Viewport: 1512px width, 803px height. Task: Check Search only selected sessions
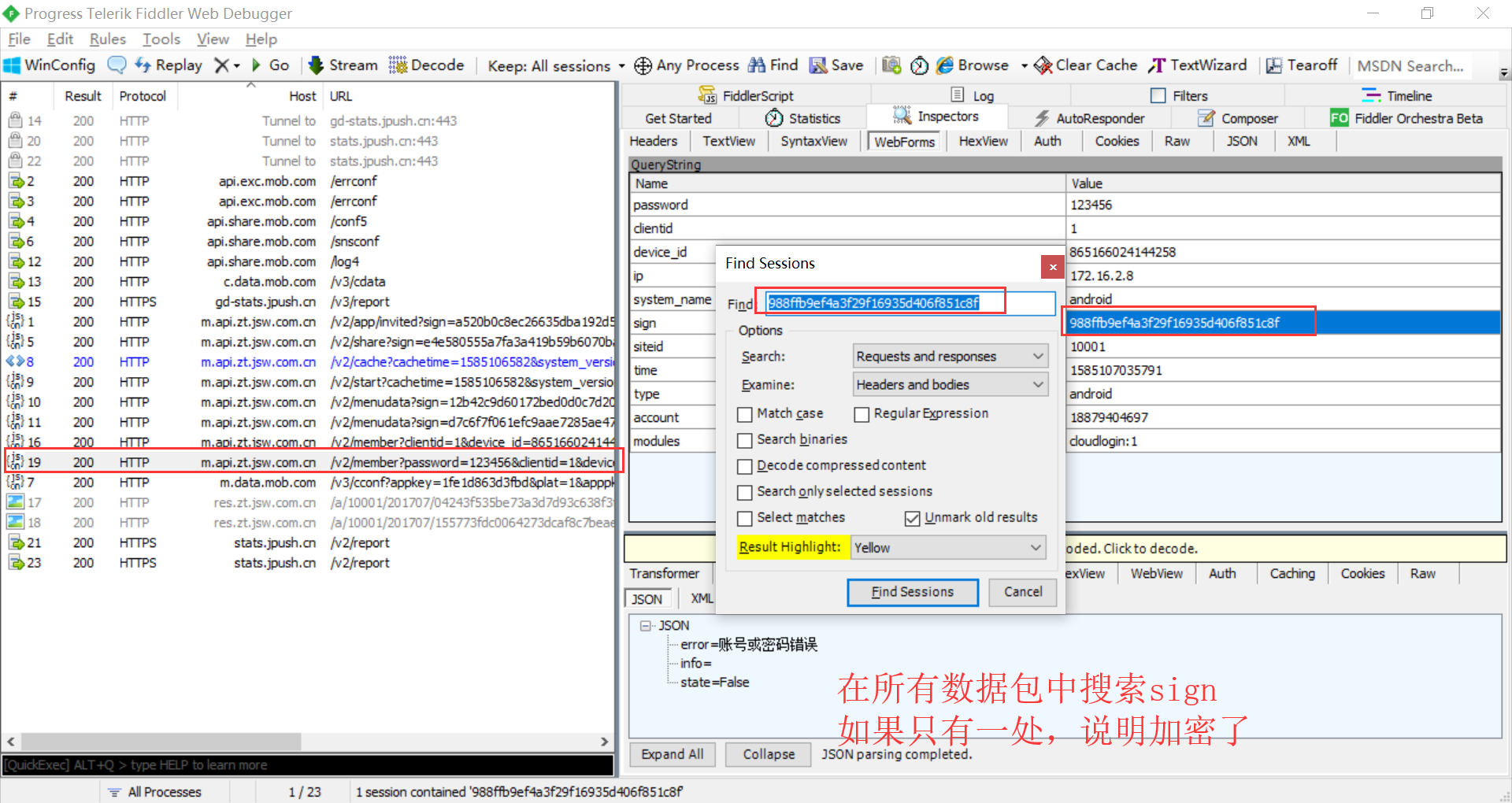pyautogui.click(x=744, y=492)
